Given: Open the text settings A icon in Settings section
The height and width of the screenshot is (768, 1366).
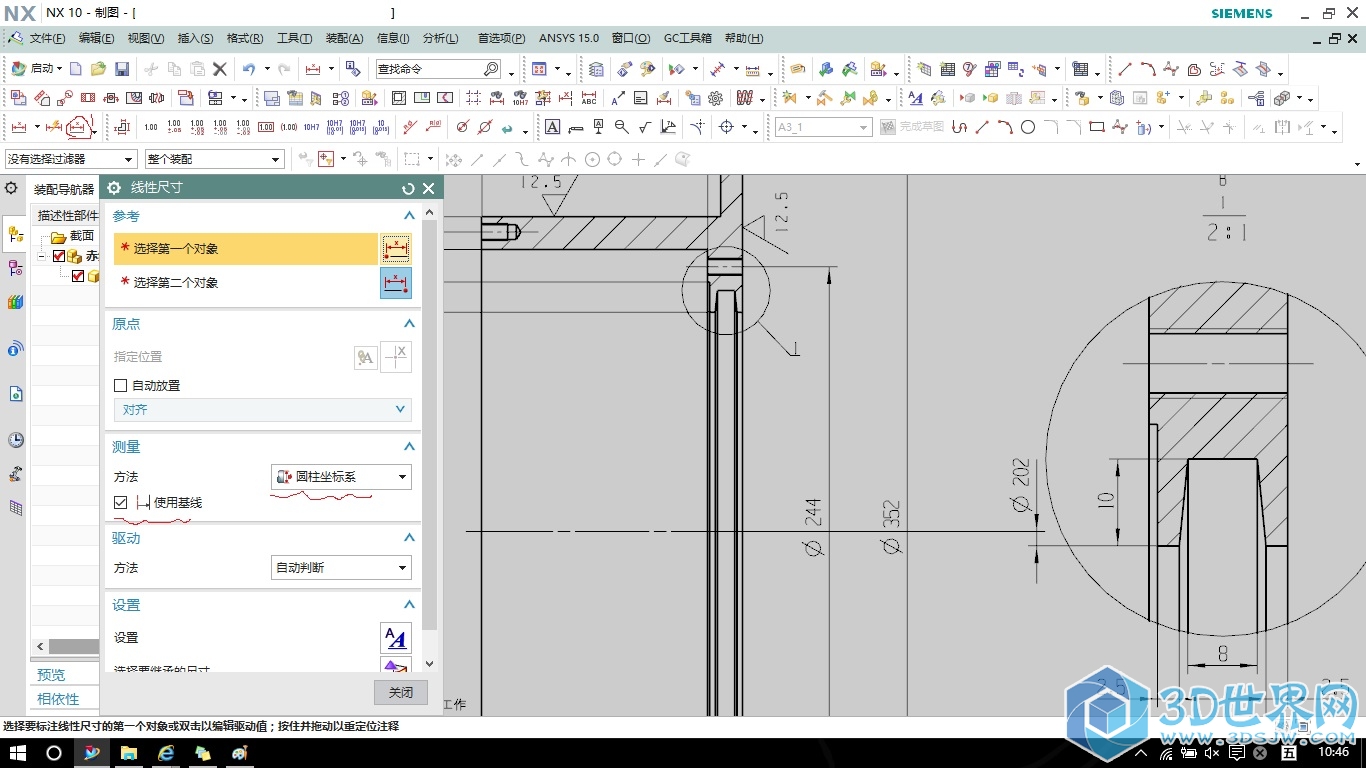Looking at the screenshot, I should coord(396,638).
